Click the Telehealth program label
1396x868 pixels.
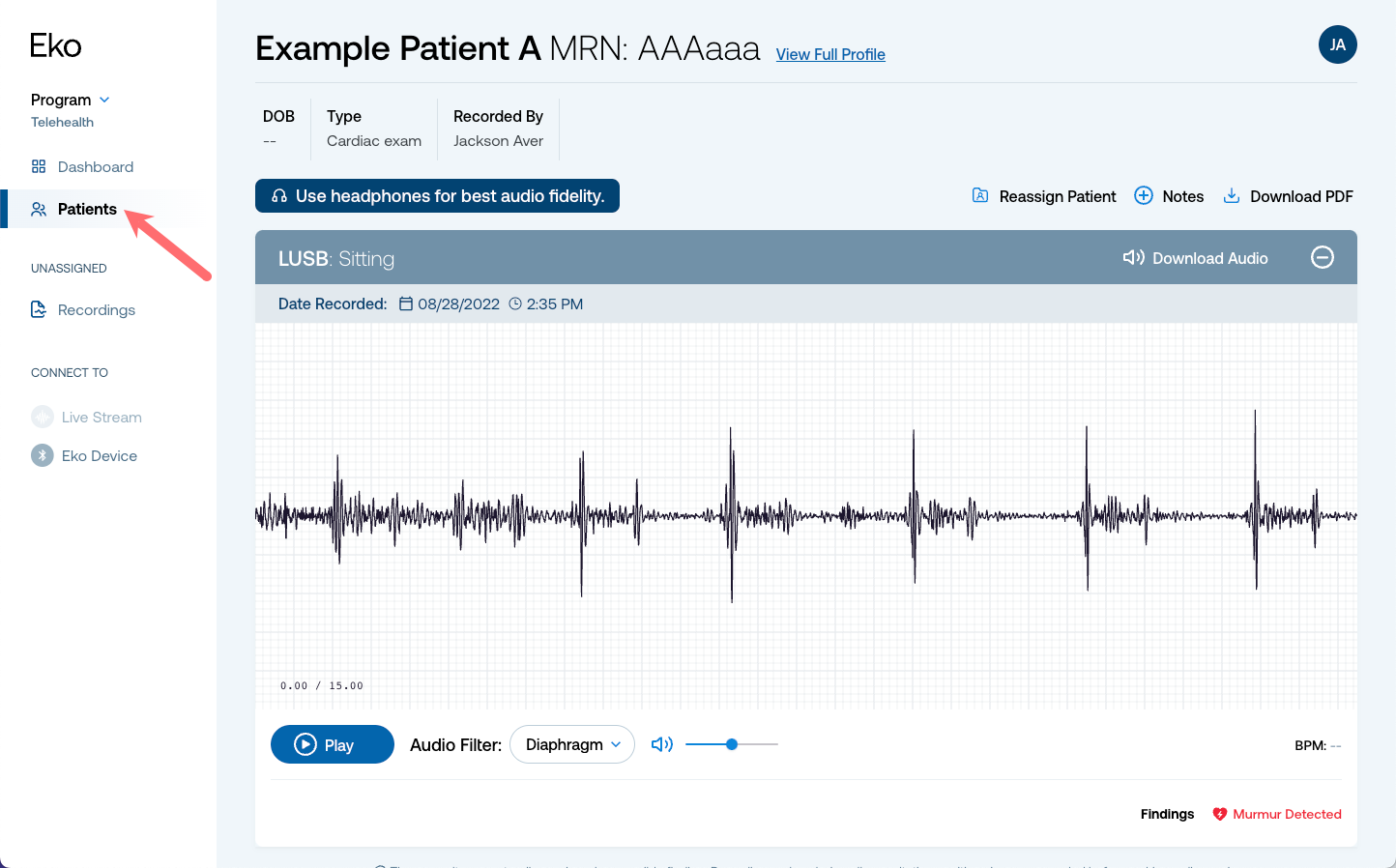click(62, 122)
